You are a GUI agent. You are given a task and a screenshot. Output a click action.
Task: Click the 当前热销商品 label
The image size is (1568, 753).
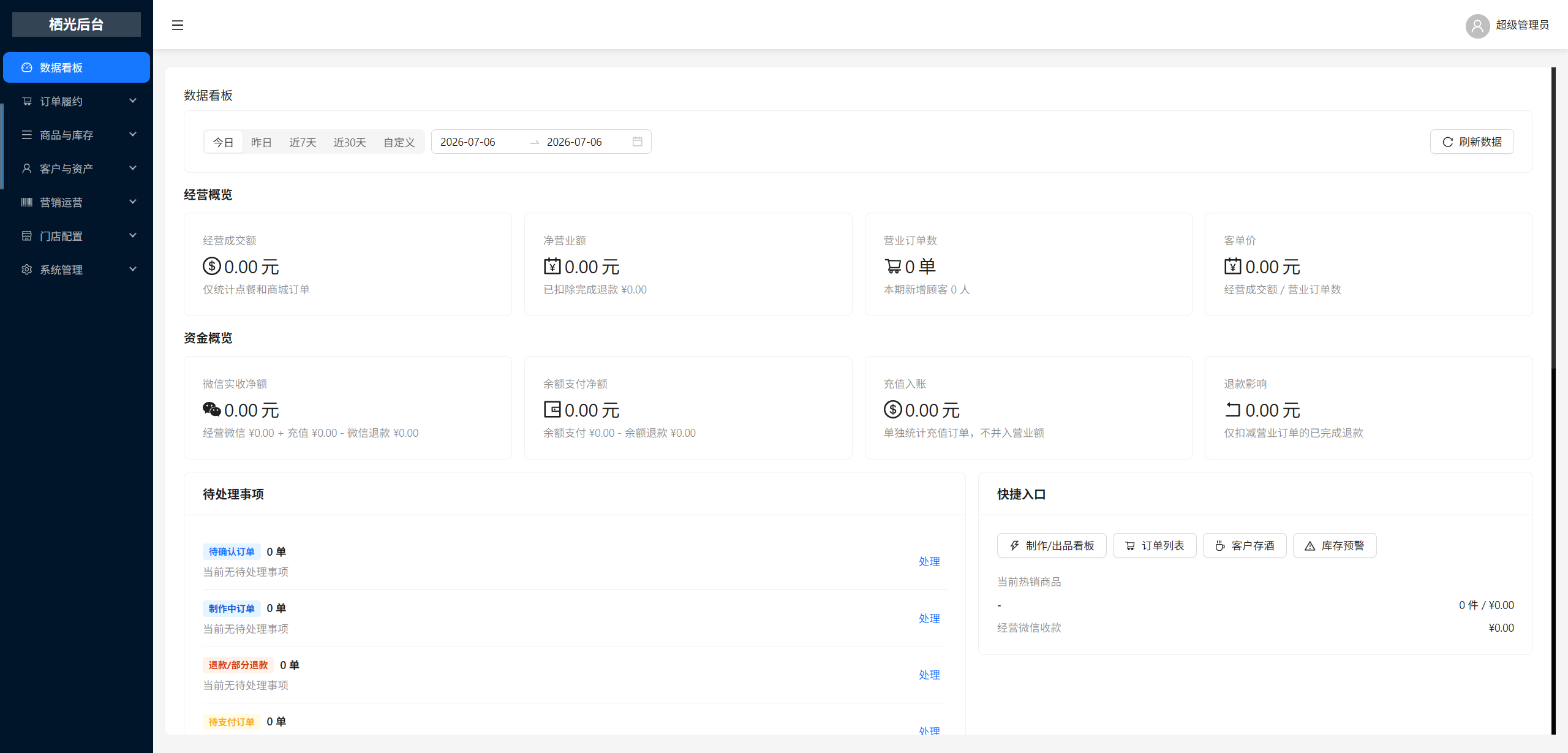pyautogui.click(x=1029, y=582)
